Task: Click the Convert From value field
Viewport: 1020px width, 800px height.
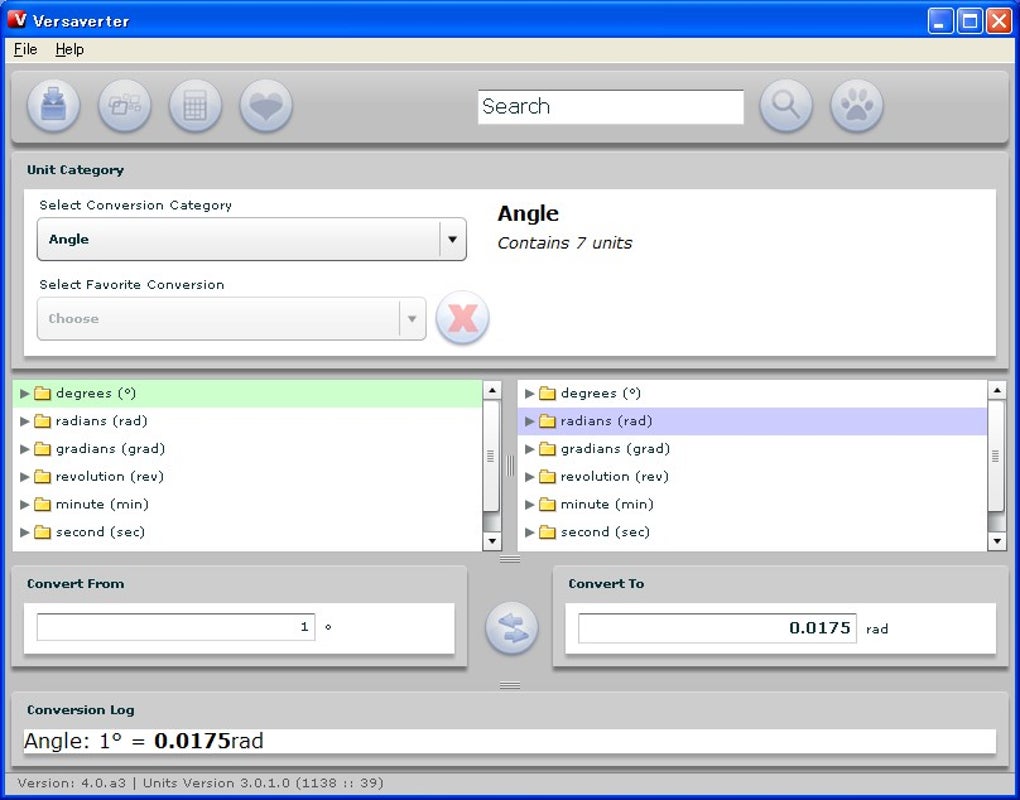Action: 176,627
